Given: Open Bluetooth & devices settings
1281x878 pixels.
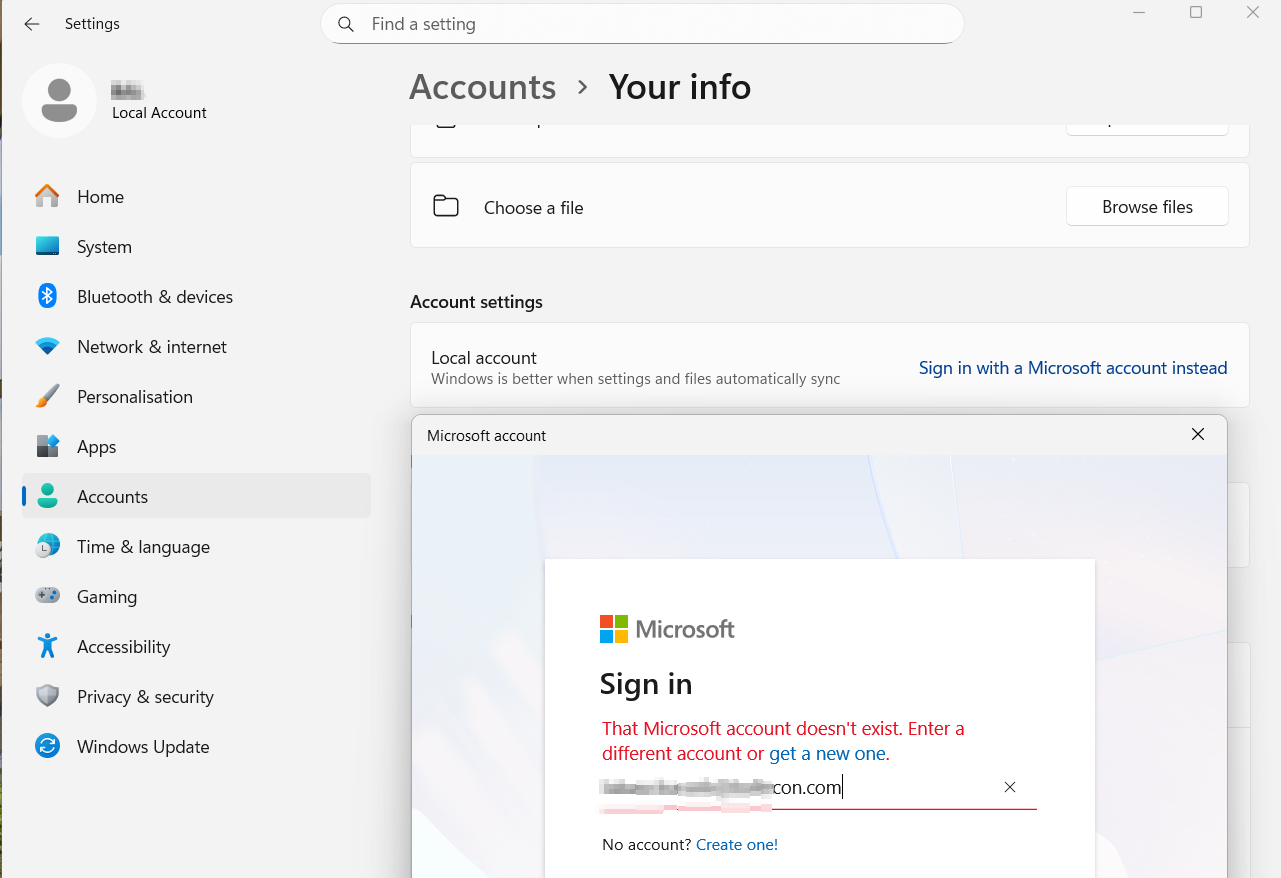Looking at the screenshot, I should point(196,297).
